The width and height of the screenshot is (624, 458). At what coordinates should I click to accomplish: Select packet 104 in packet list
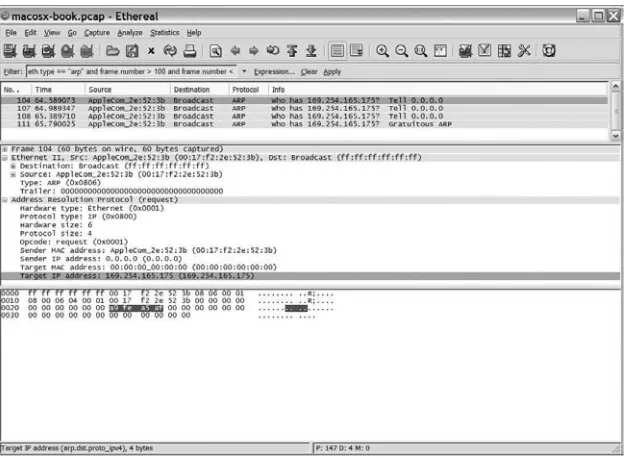click(304, 100)
